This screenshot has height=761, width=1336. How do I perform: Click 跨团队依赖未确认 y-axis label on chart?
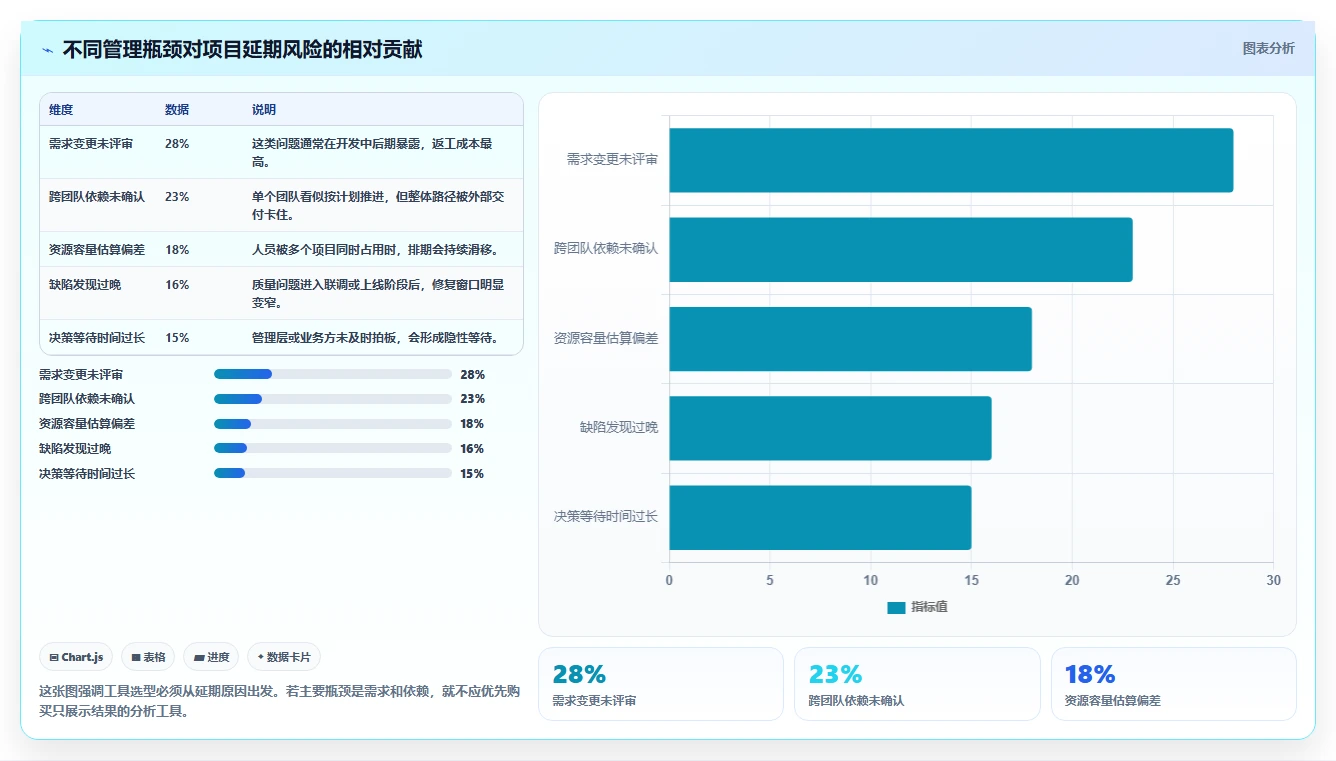tap(606, 248)
